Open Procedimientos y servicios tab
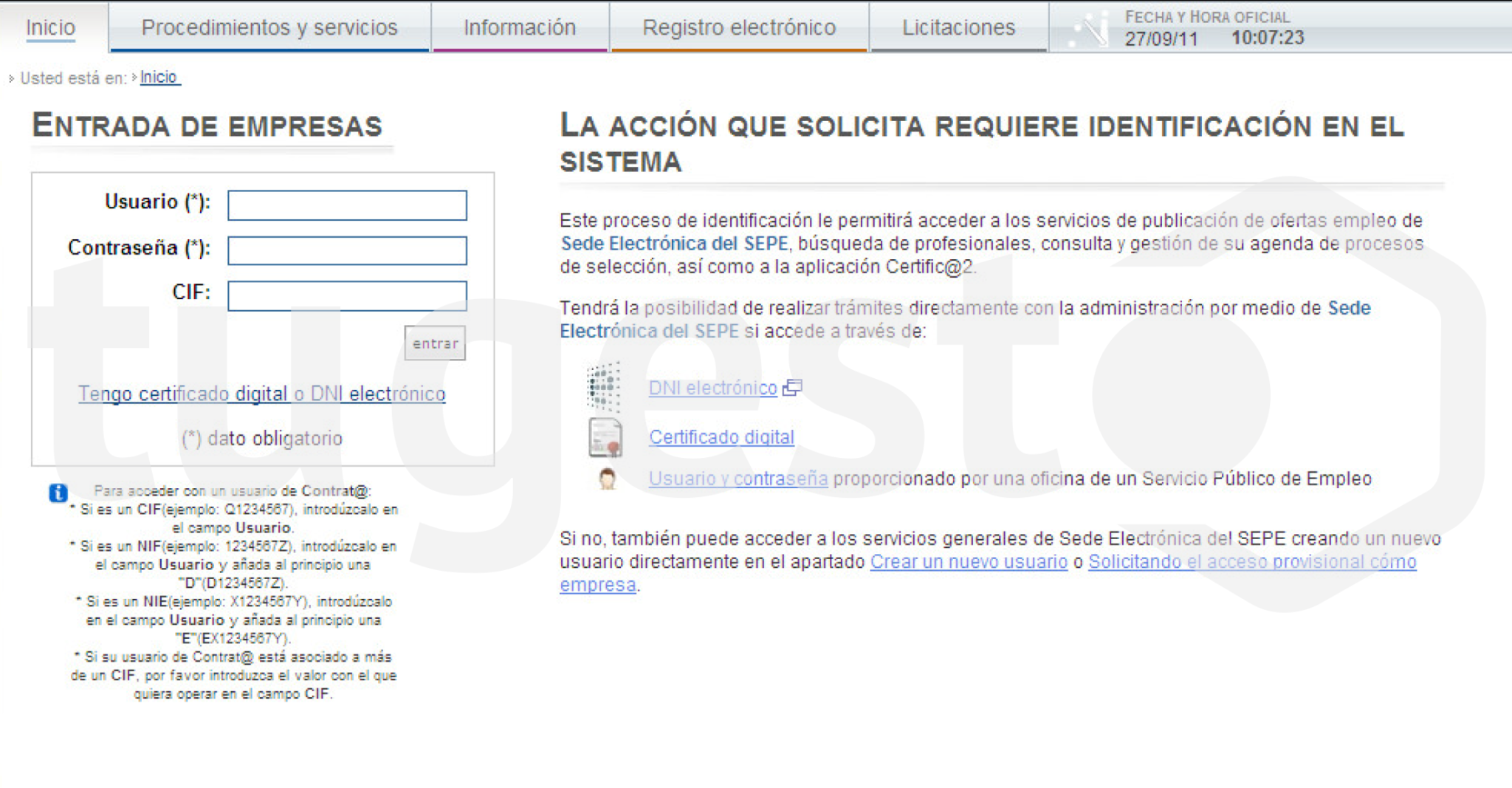 [x=269, y=27]
